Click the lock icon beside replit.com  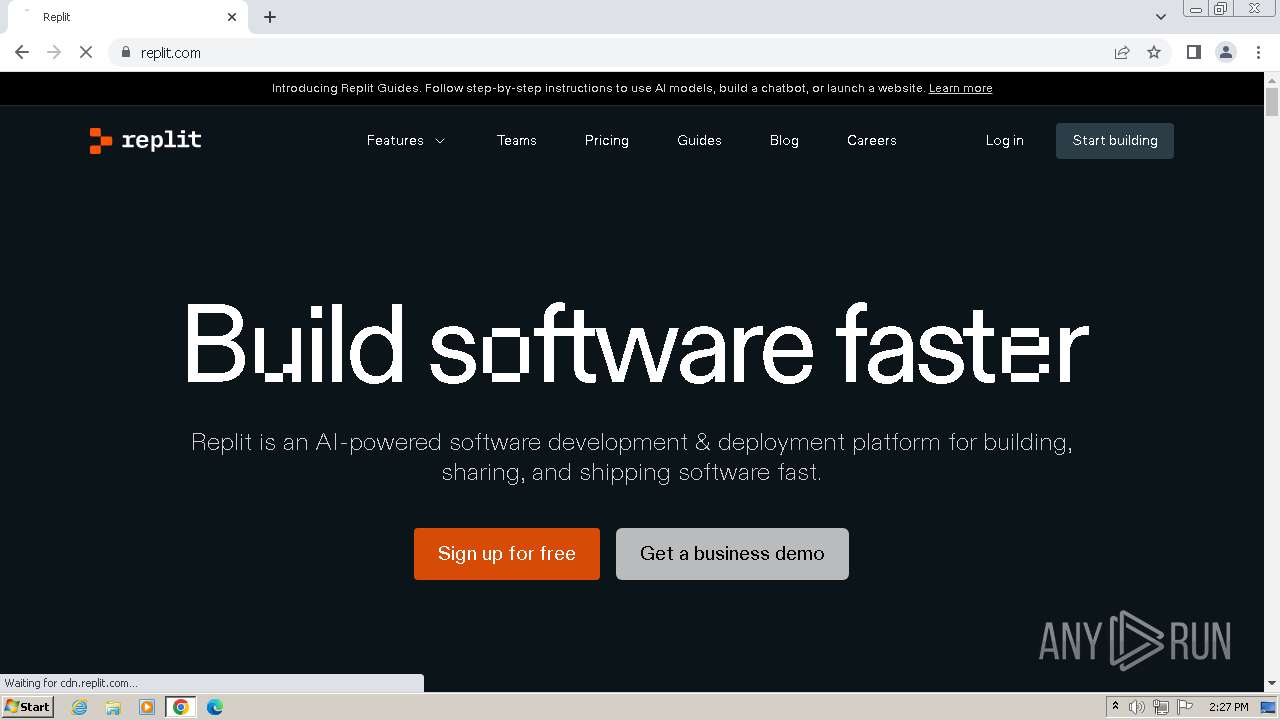click(x=125, y=52)
